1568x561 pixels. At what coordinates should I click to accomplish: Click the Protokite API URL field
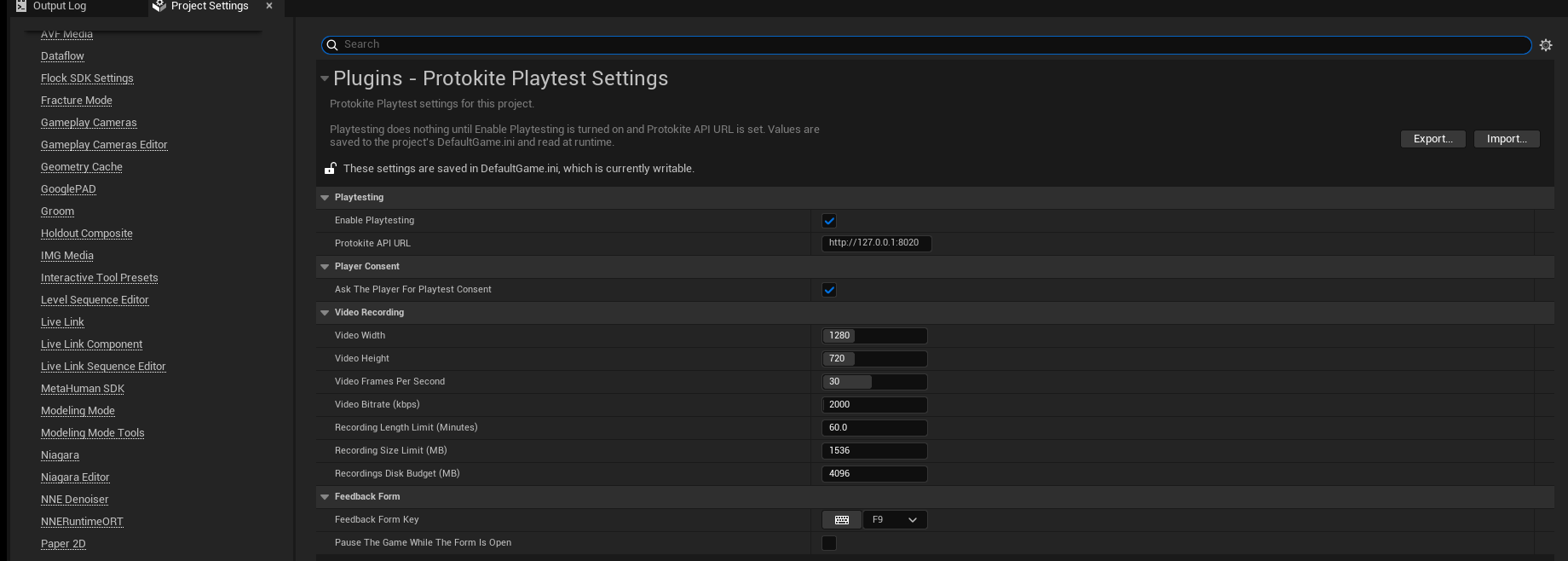(x=876, y=244)
